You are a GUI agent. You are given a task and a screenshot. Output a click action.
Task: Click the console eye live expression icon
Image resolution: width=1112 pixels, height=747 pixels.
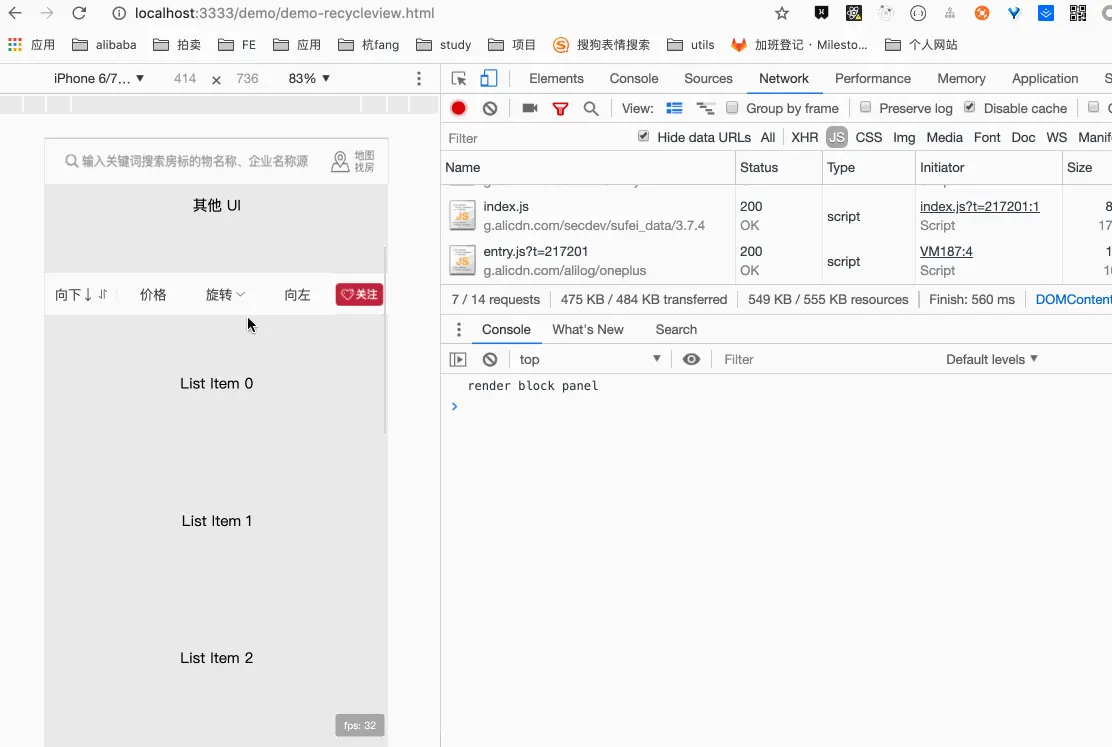691,360
